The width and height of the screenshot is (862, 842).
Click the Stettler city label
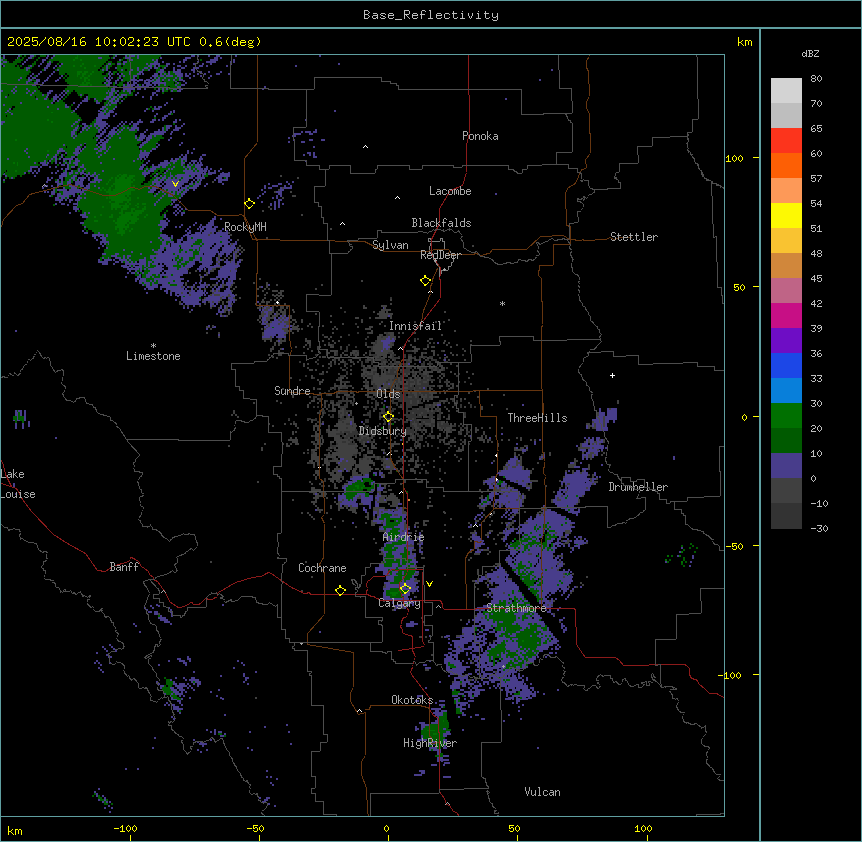[x=633, y=237]
